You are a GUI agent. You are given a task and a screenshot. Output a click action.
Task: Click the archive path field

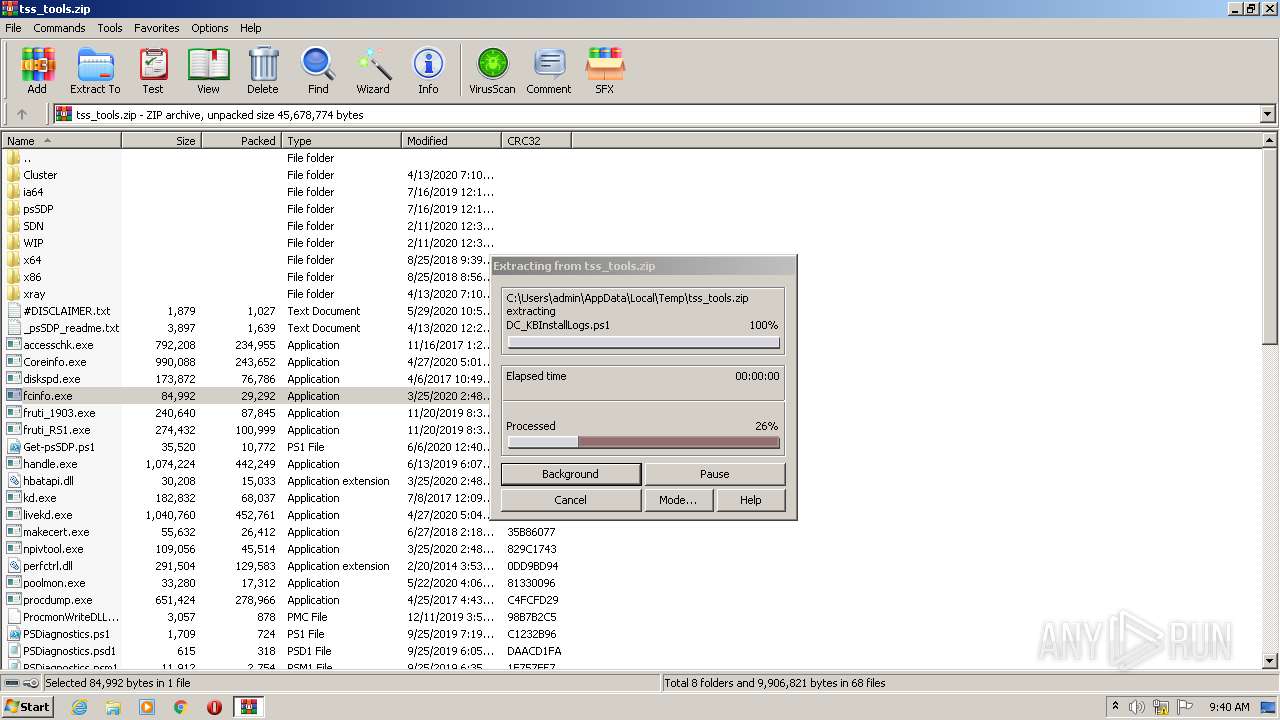(658, 115)
